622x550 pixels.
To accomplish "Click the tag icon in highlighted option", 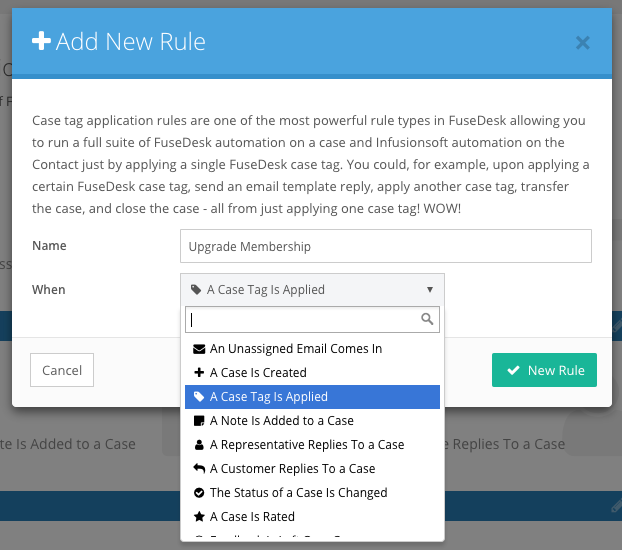I will click(199, 396).
